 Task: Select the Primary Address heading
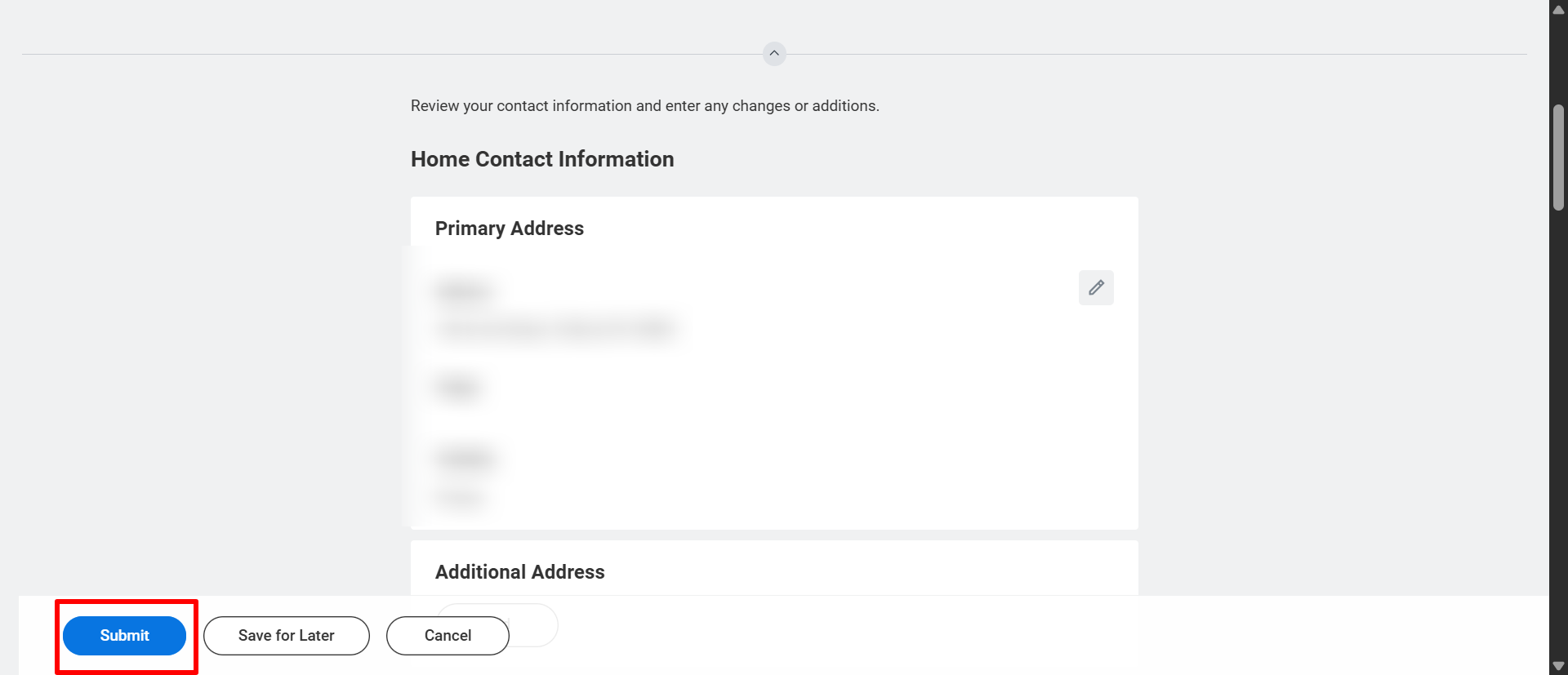tap(509, 229)
